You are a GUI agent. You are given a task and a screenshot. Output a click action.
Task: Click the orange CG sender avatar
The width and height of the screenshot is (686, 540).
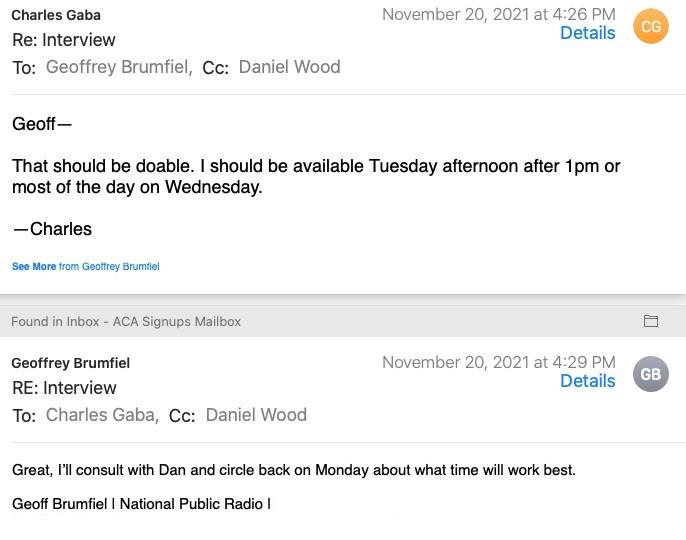(x=650, y=27)
